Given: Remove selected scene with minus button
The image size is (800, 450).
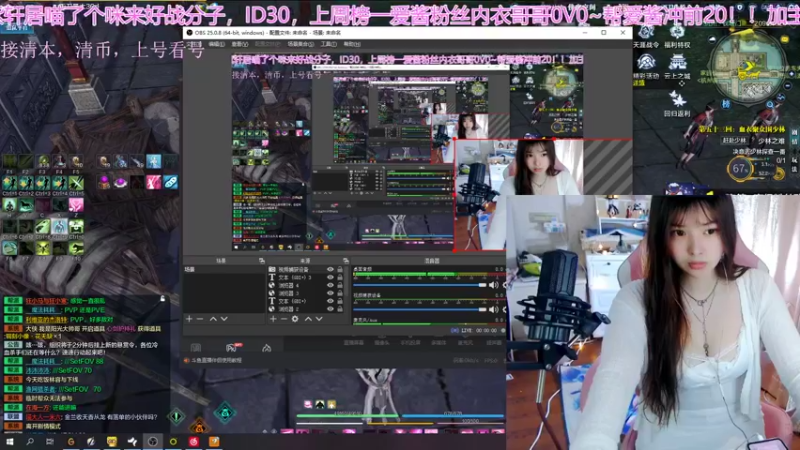Looking at the screenshot, I should [200, 319].
